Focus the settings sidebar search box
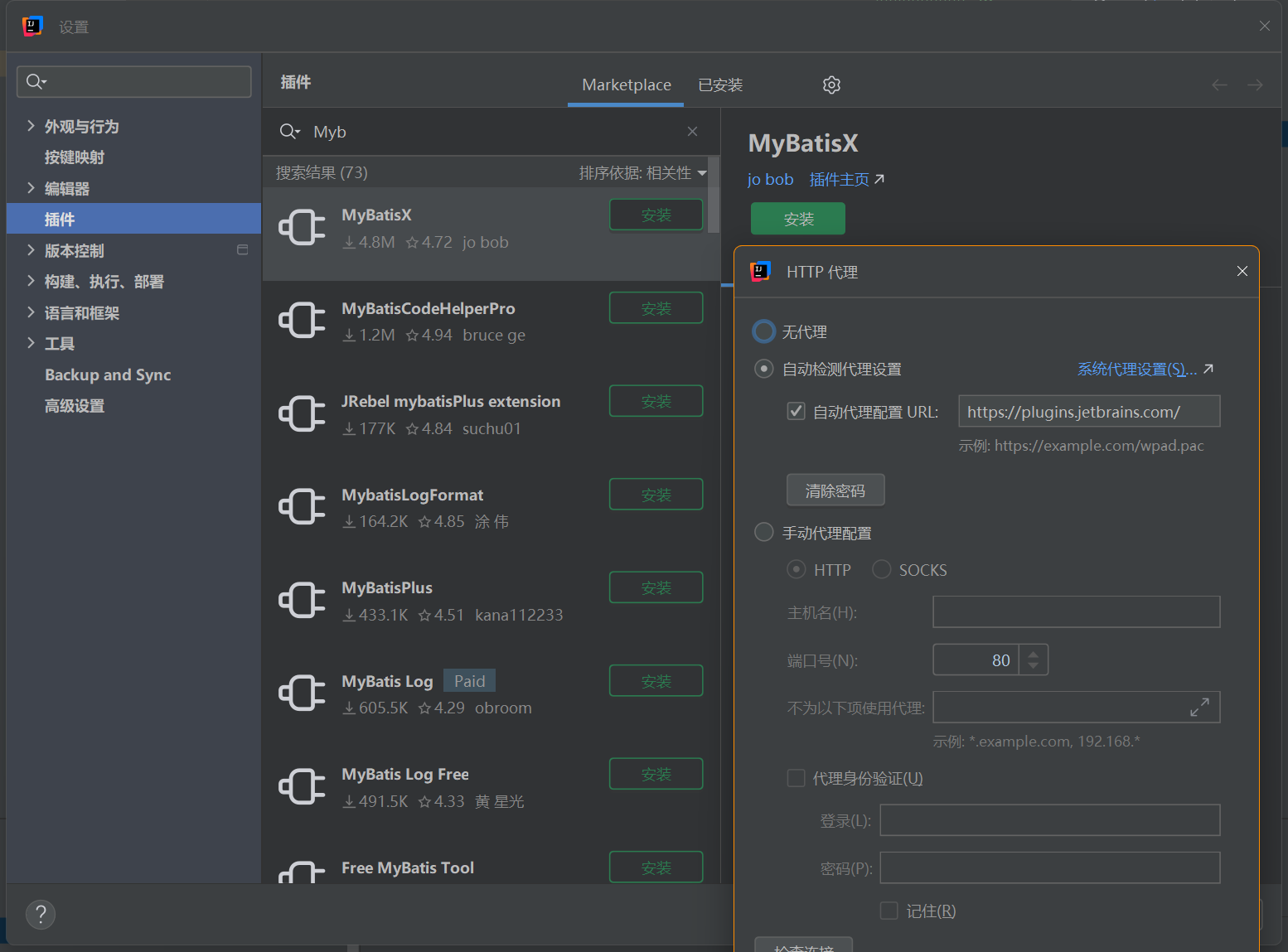This screenshot has width=1288, height=952. tap(134, 81)
